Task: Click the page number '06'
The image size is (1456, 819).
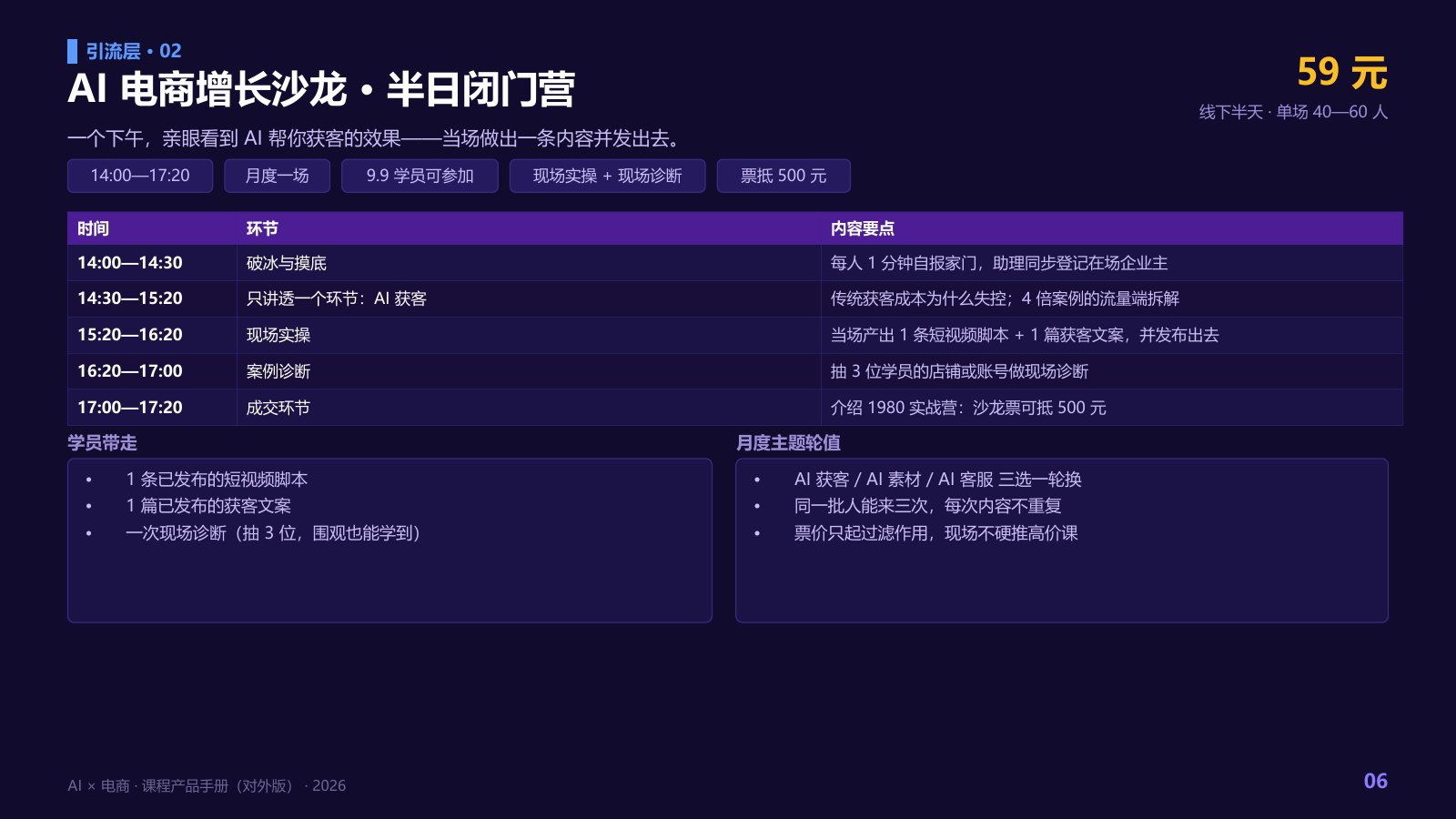Action: tap(1375, 781)
